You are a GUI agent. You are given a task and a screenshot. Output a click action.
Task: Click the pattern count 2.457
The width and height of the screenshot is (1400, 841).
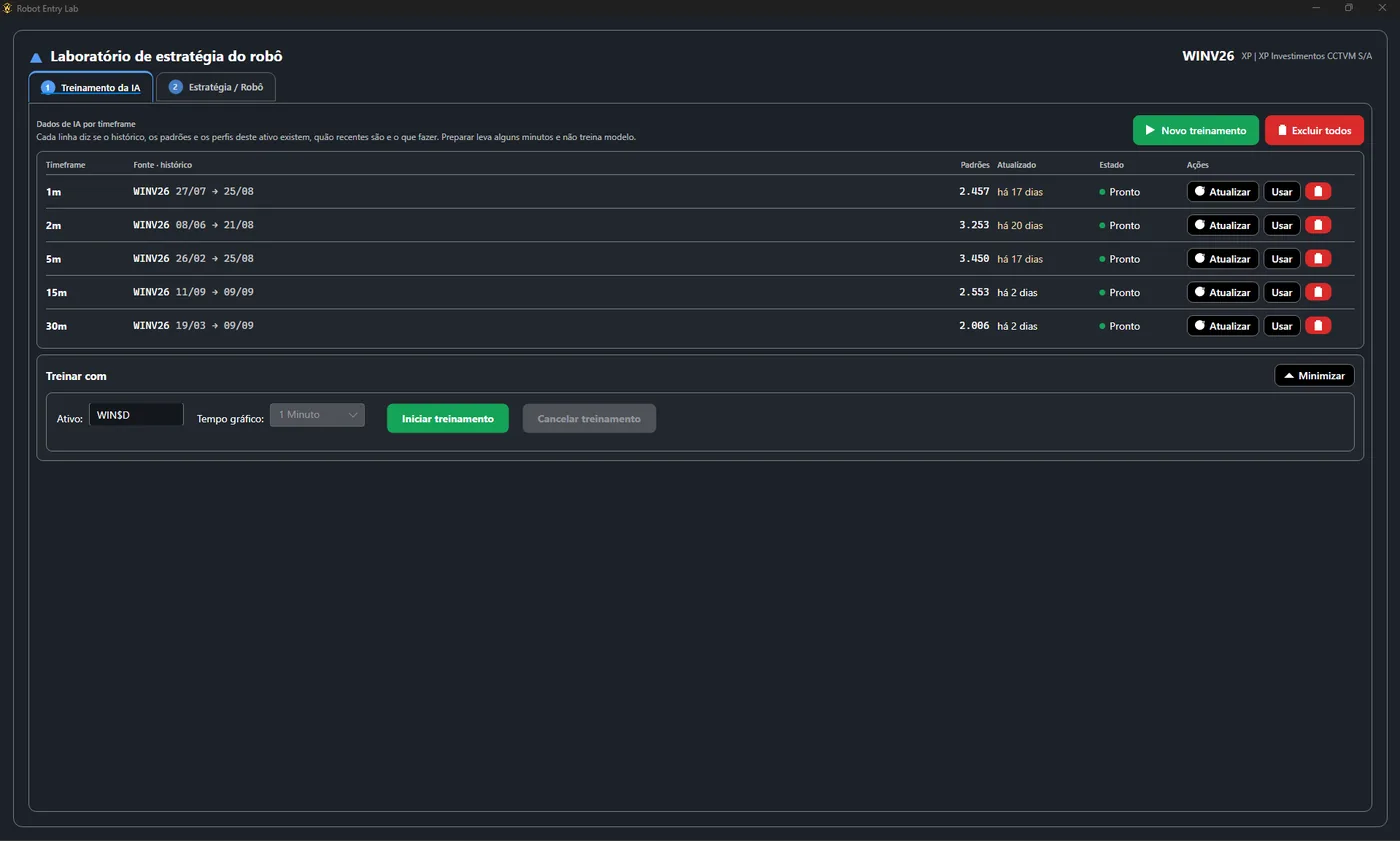(974, 191)
